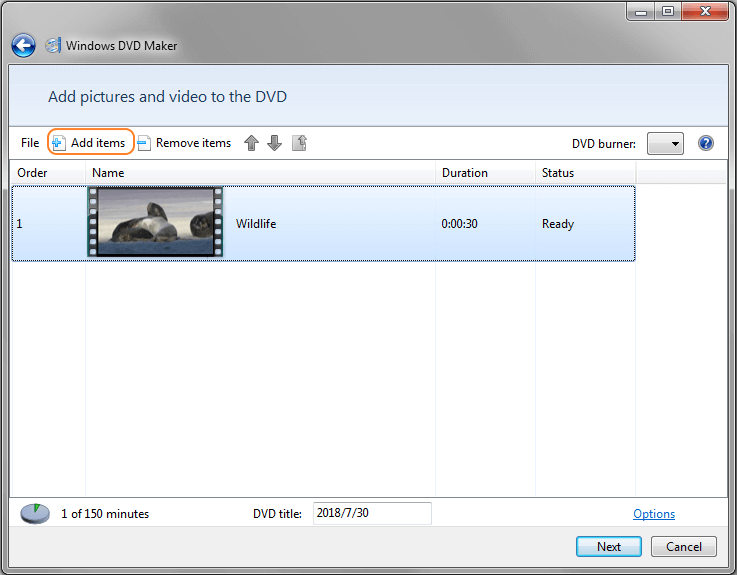The width and height of the screenshot is (737, 575).
Task: Cancel the DVD creation wizard
Action: coord(684,547)
